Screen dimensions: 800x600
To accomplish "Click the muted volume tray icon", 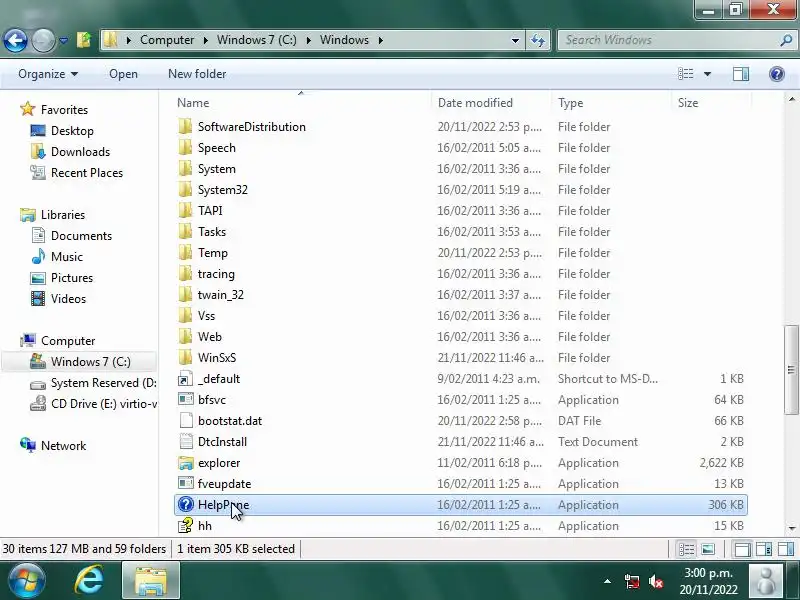I will pos(656,581).
